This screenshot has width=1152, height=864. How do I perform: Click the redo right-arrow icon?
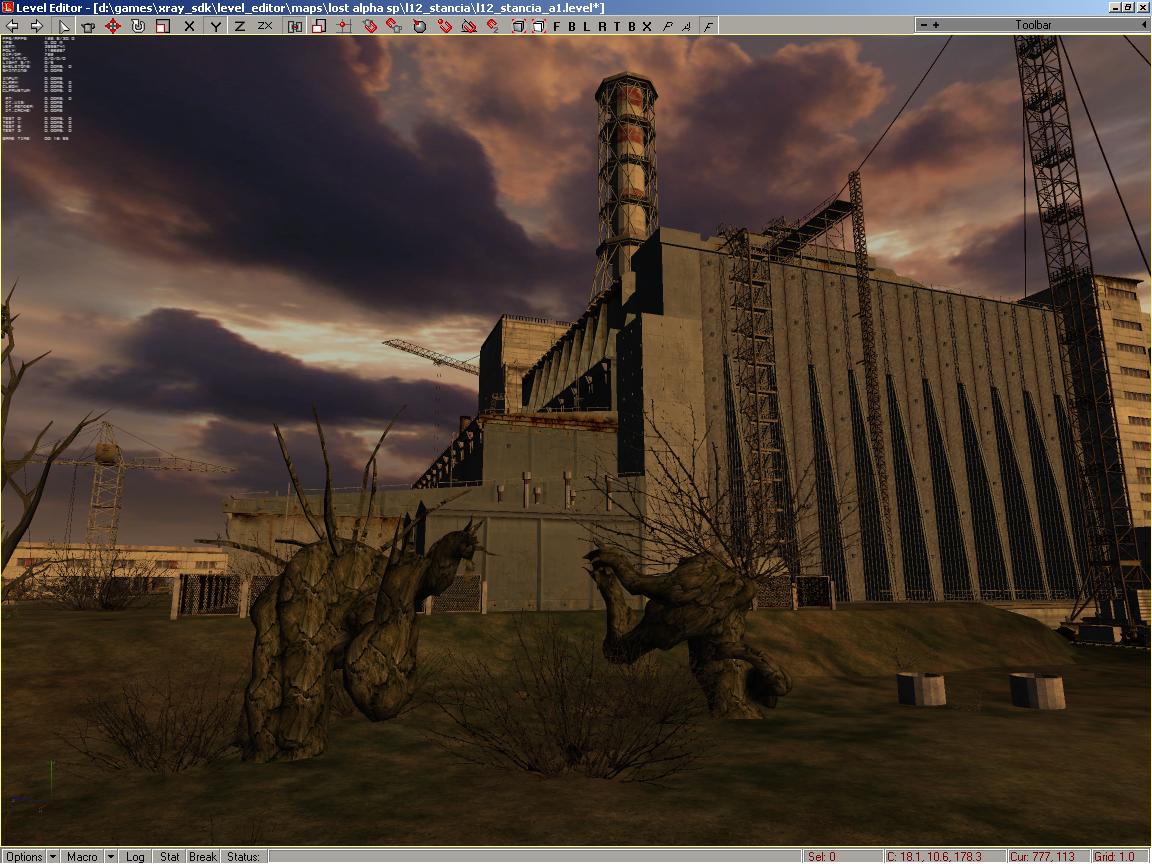(36, 26)
